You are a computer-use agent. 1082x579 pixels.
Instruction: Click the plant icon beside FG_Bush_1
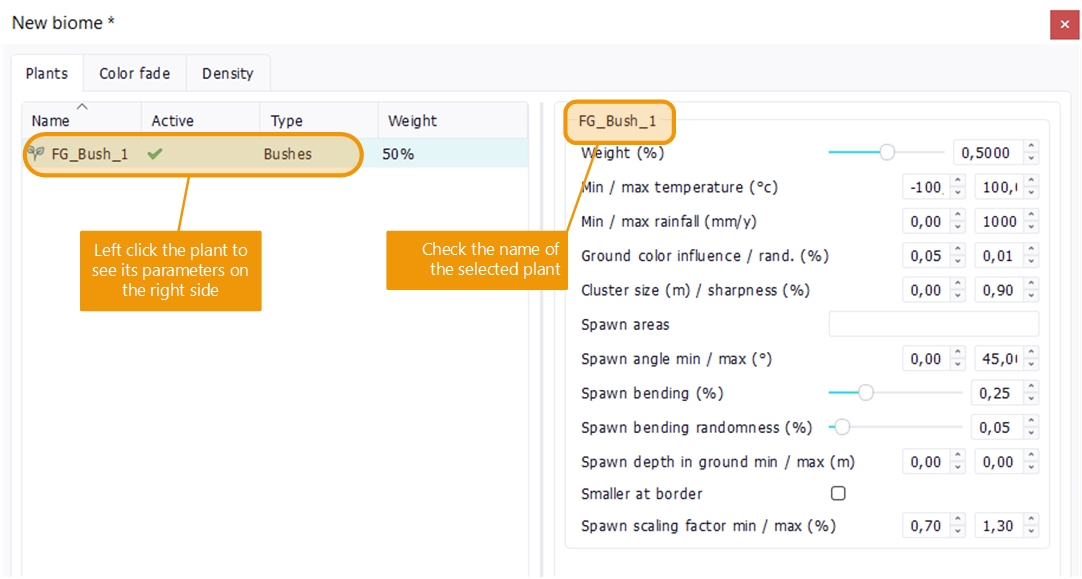pos(38,154)
